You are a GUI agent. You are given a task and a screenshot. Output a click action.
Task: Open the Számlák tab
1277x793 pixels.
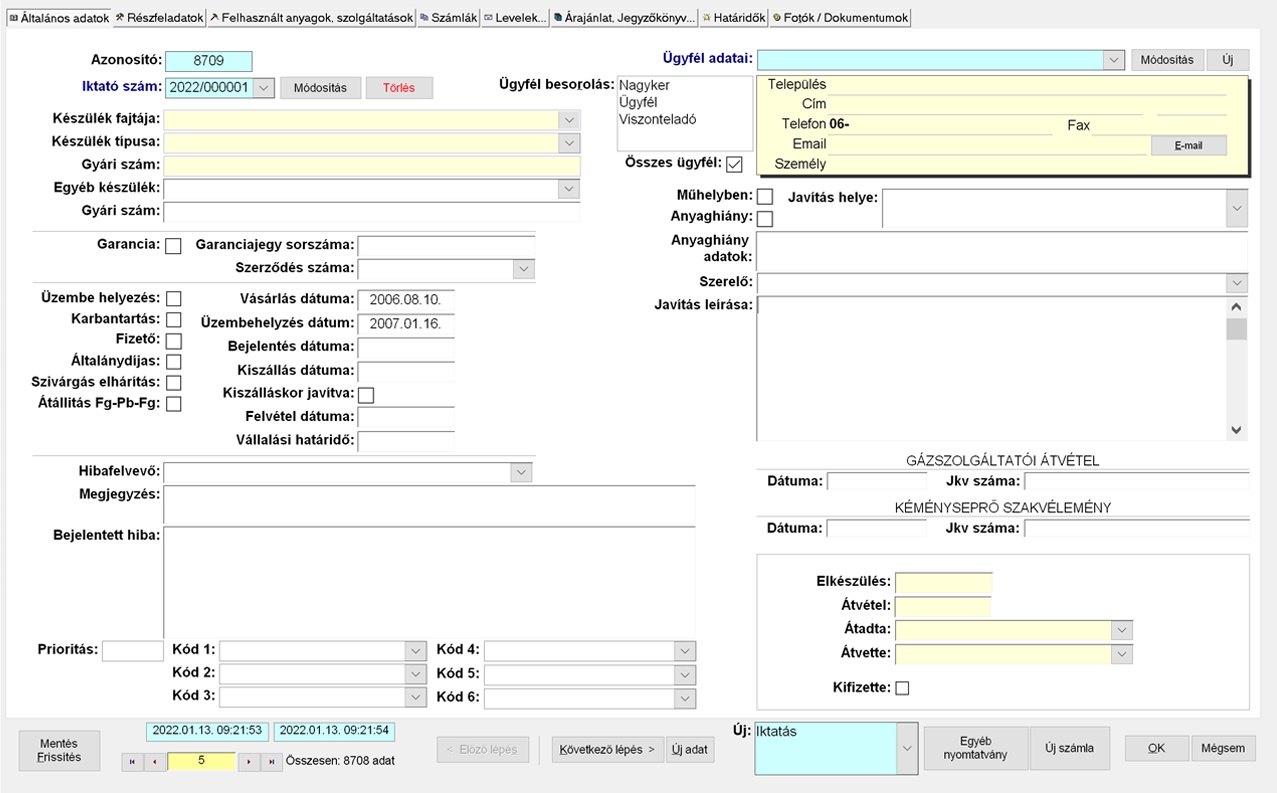[x=448, y=18]
